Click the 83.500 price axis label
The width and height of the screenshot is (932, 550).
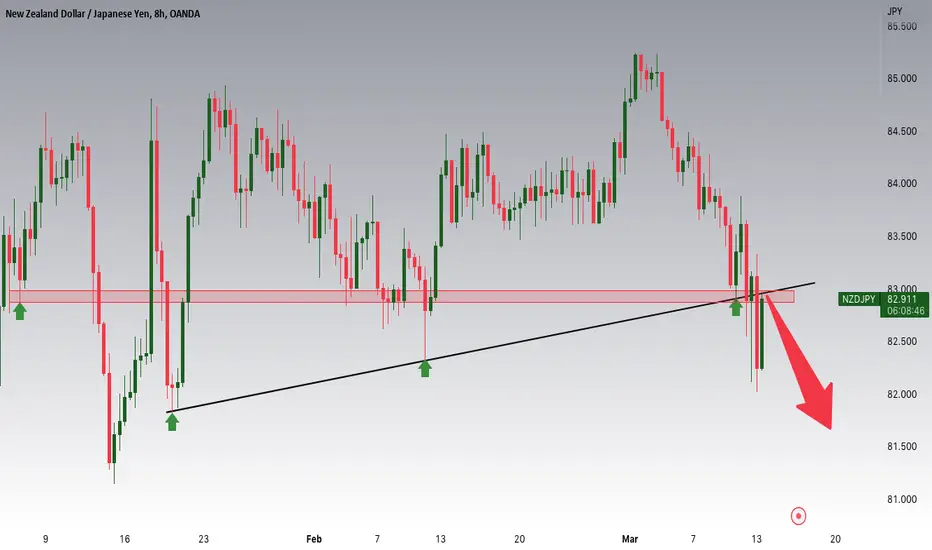pyautogui.click(x=902, y=237)
